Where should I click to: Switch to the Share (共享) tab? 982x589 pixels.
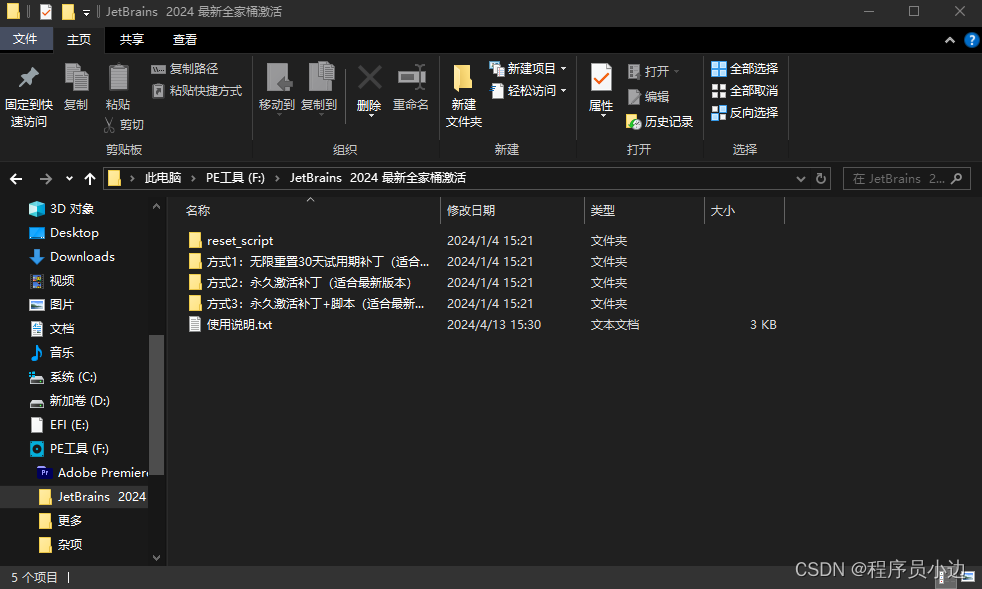(132, 39)
